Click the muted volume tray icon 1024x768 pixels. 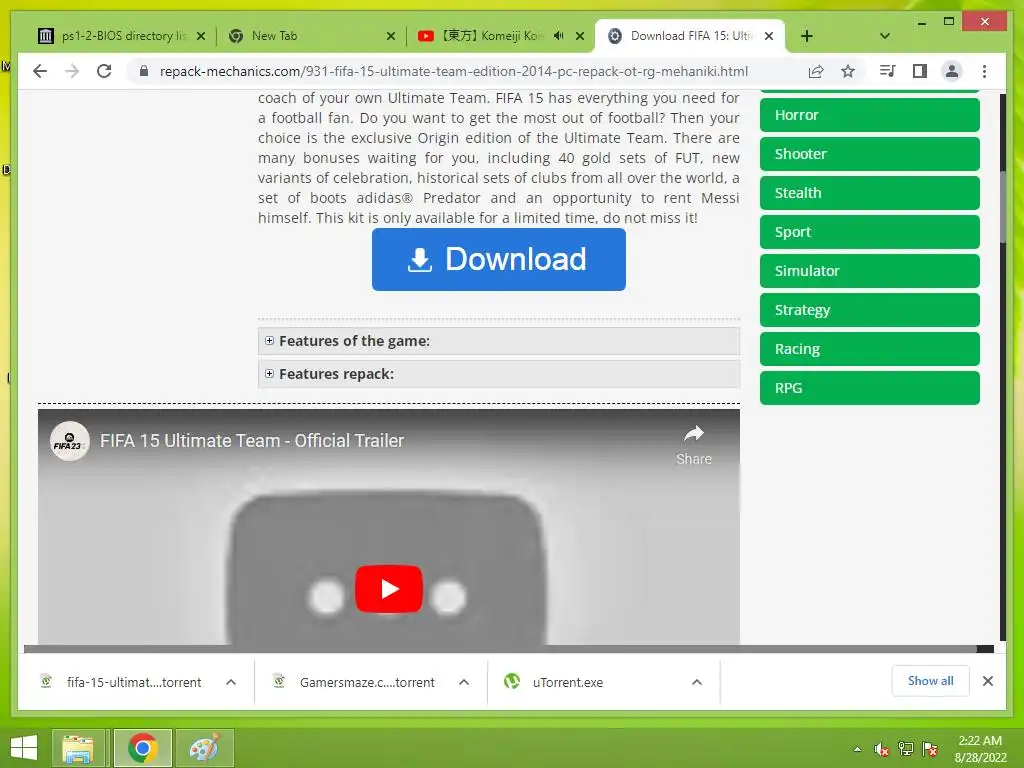click(881, 749)
